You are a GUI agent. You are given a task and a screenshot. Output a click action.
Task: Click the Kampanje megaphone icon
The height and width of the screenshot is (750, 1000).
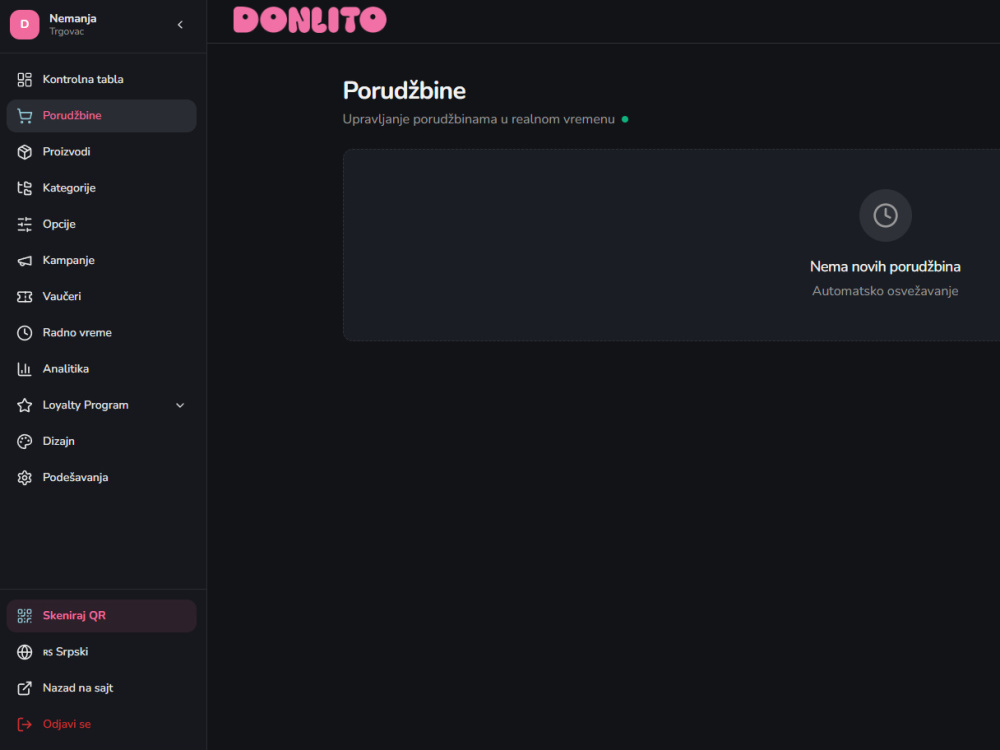tap(24, 260)
